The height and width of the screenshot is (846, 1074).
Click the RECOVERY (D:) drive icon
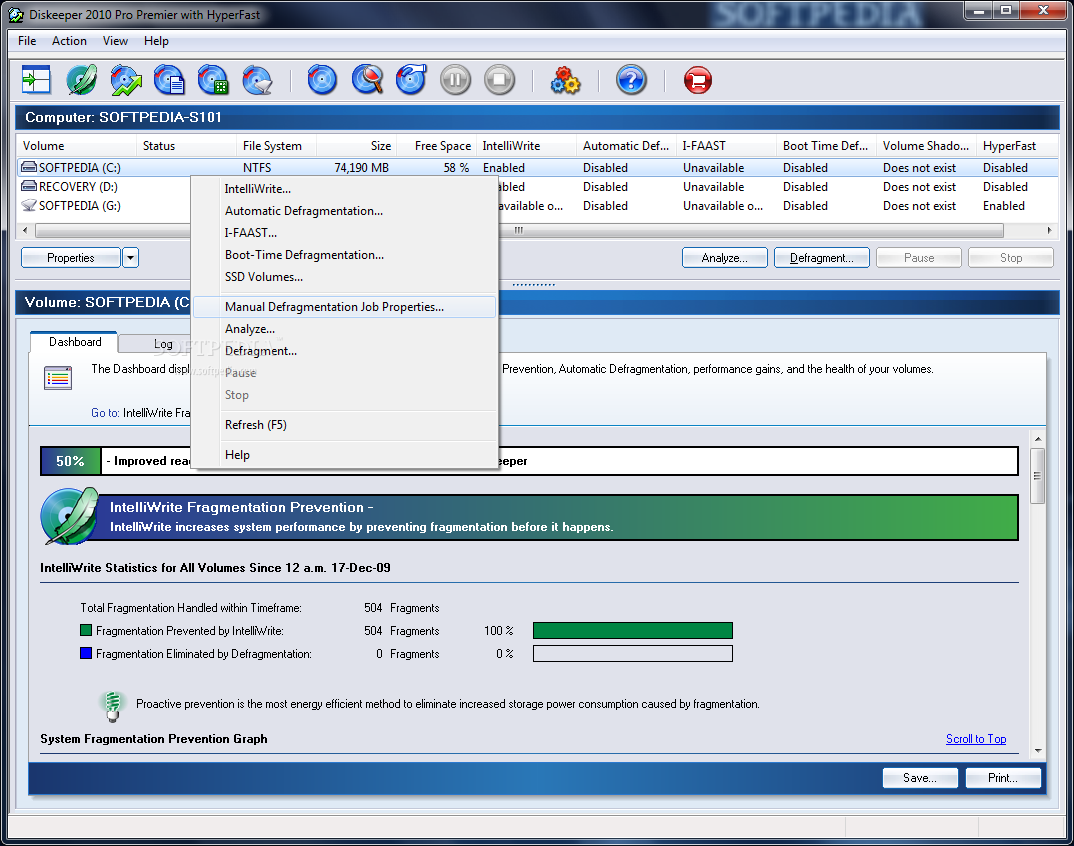(29, 186)
